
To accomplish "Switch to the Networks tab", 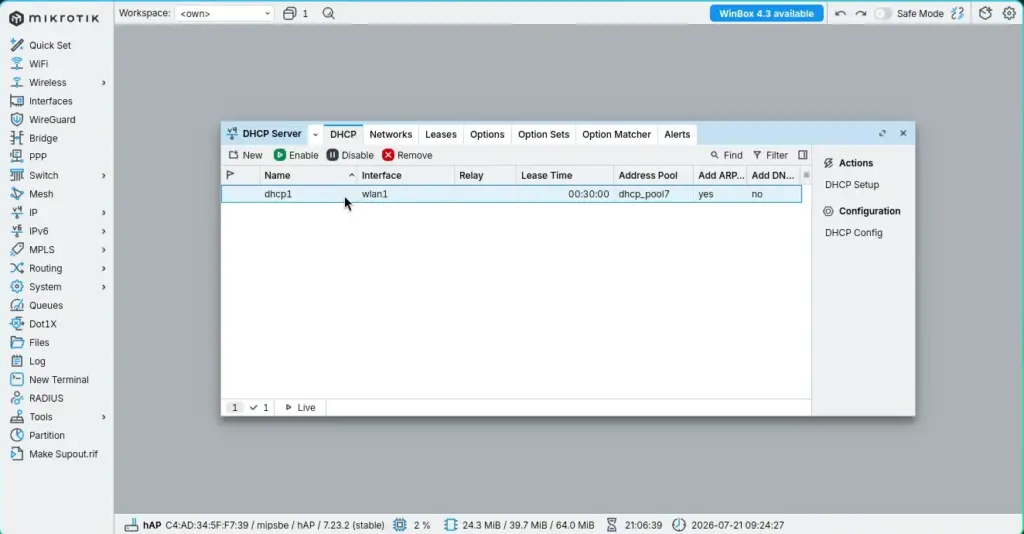I will coord(391,134).
